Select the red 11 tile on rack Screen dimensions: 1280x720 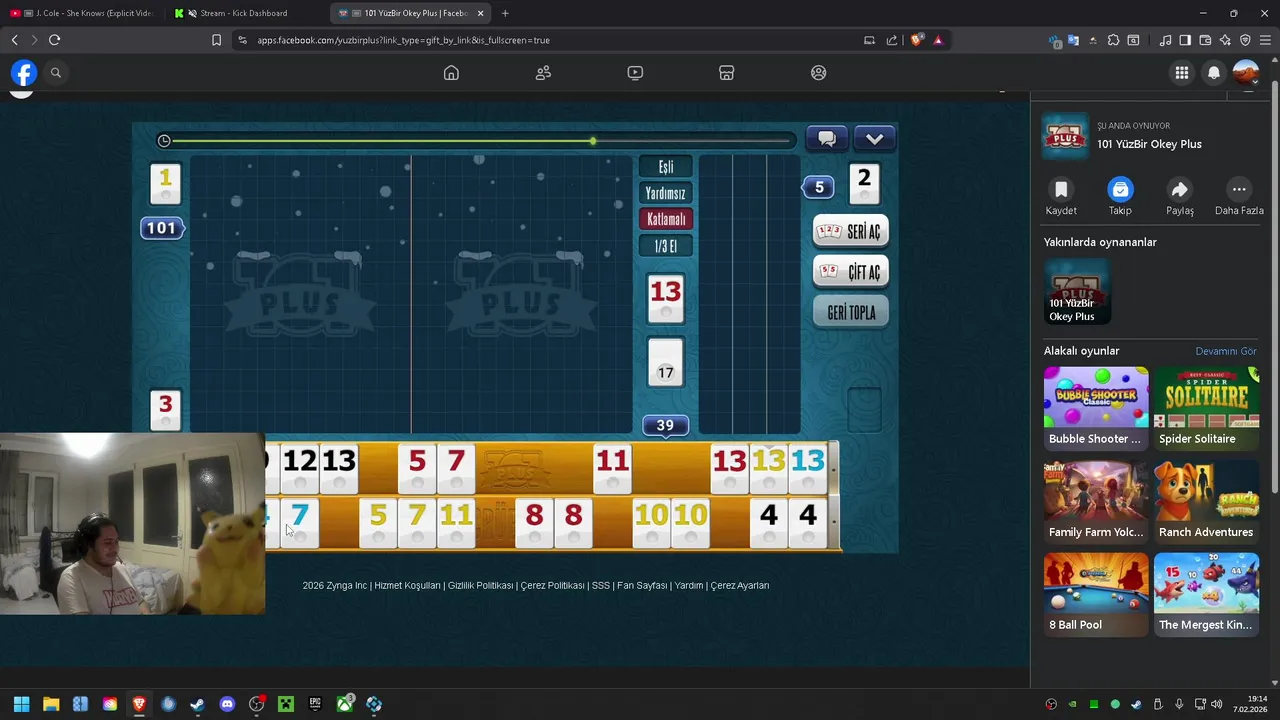click(613, 468)
